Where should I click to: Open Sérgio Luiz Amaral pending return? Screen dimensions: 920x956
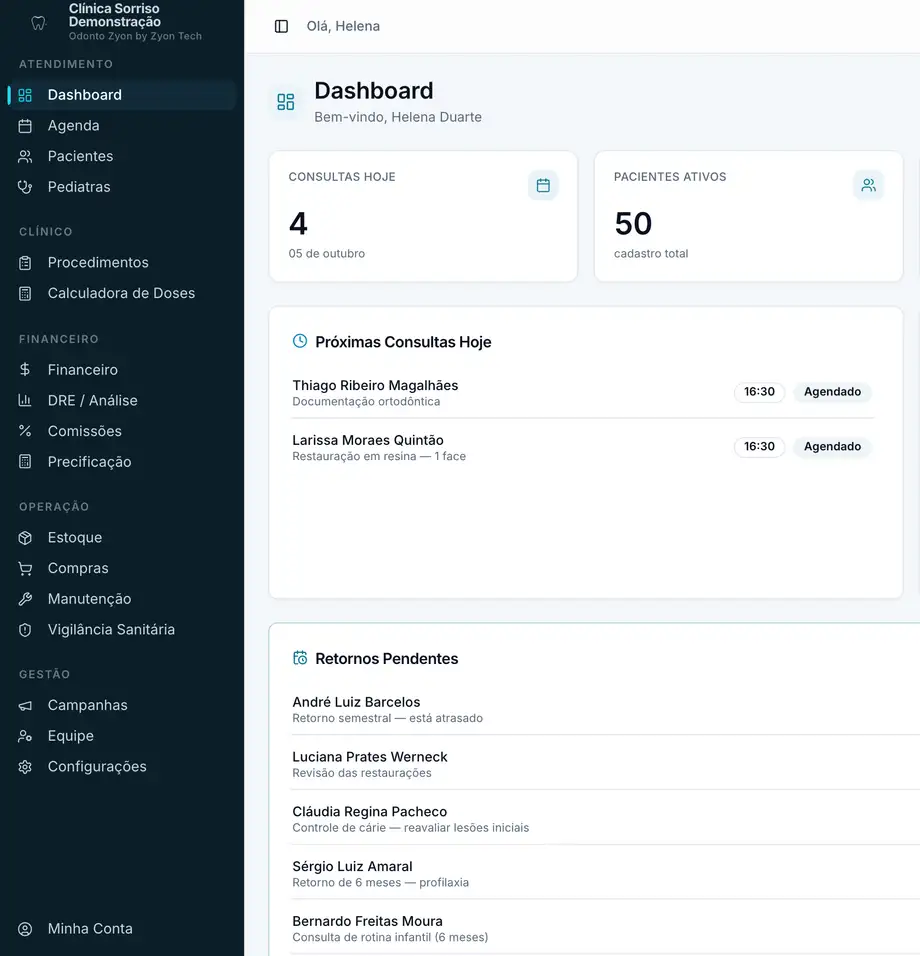[605, 874]
